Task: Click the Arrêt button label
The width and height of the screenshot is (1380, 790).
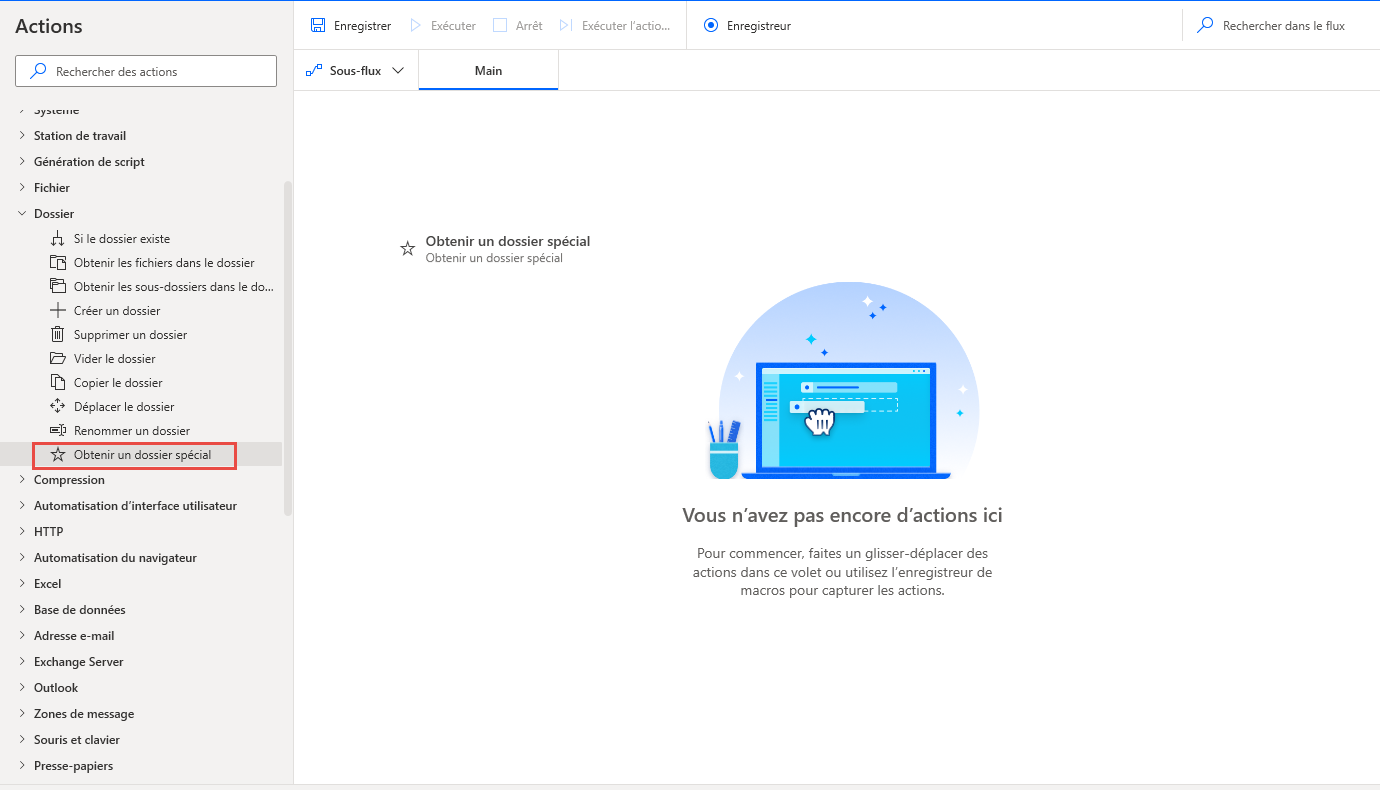Action: coord(529,26)
